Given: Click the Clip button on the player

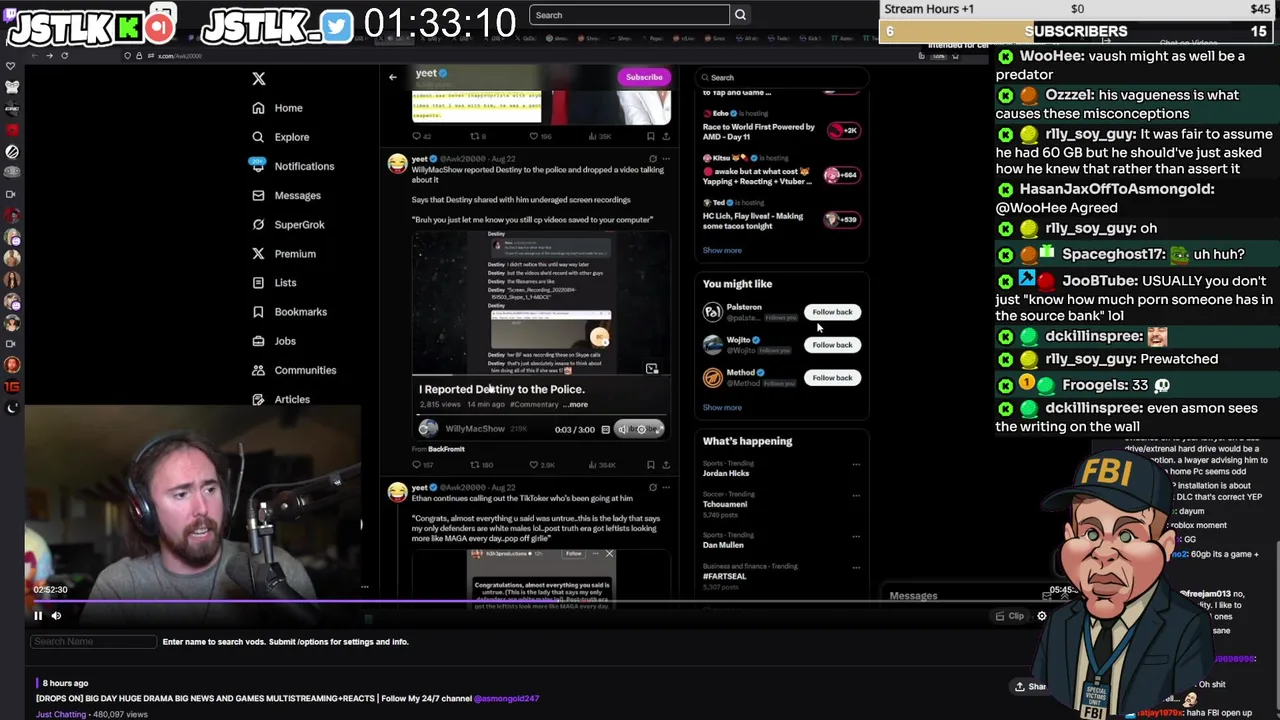Looking at the screenshot, I should coord(1010,616).
